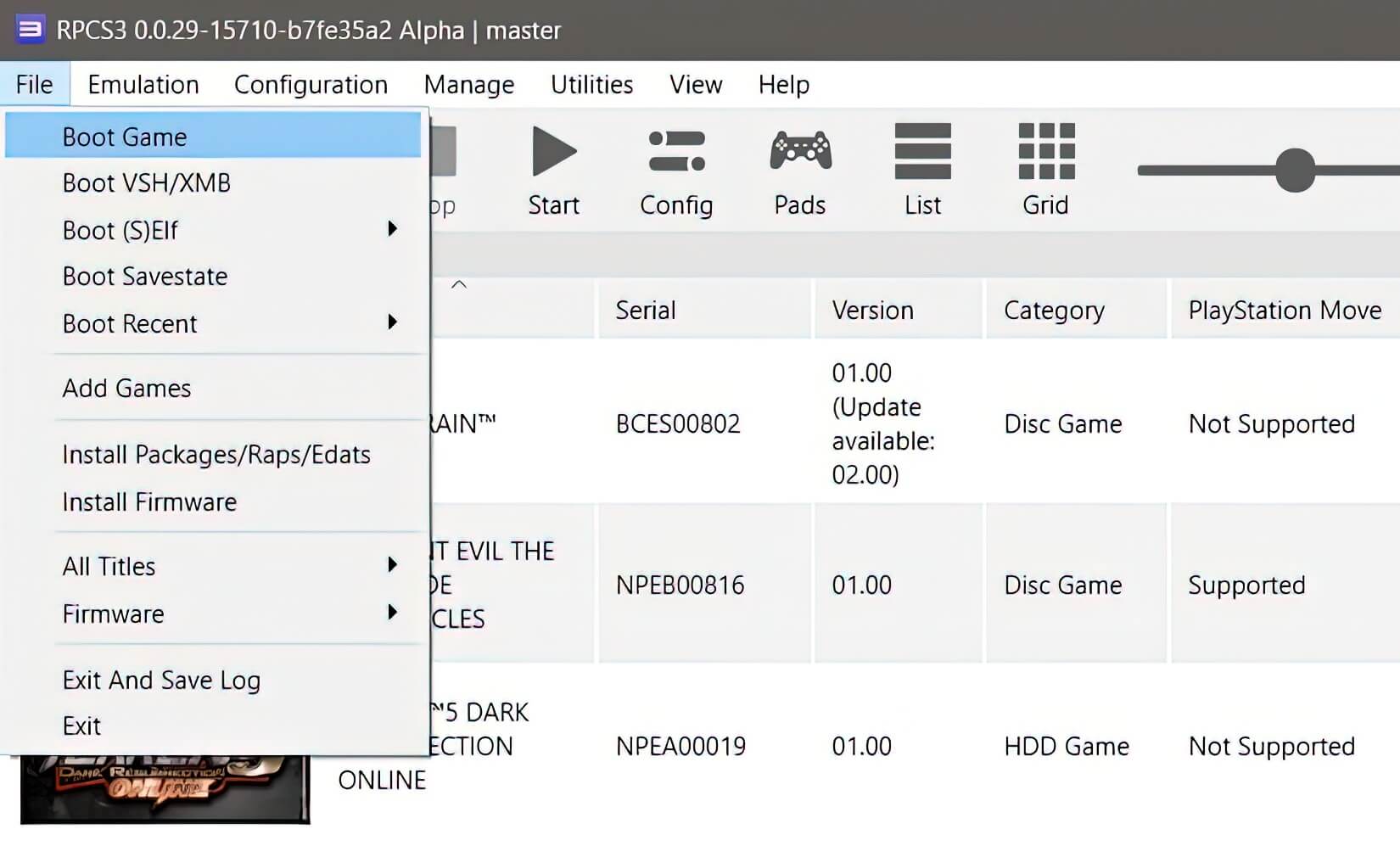Open the Utilities menu
The height and width of the screenshot is (857, 1400).
[x=591, y=84]
